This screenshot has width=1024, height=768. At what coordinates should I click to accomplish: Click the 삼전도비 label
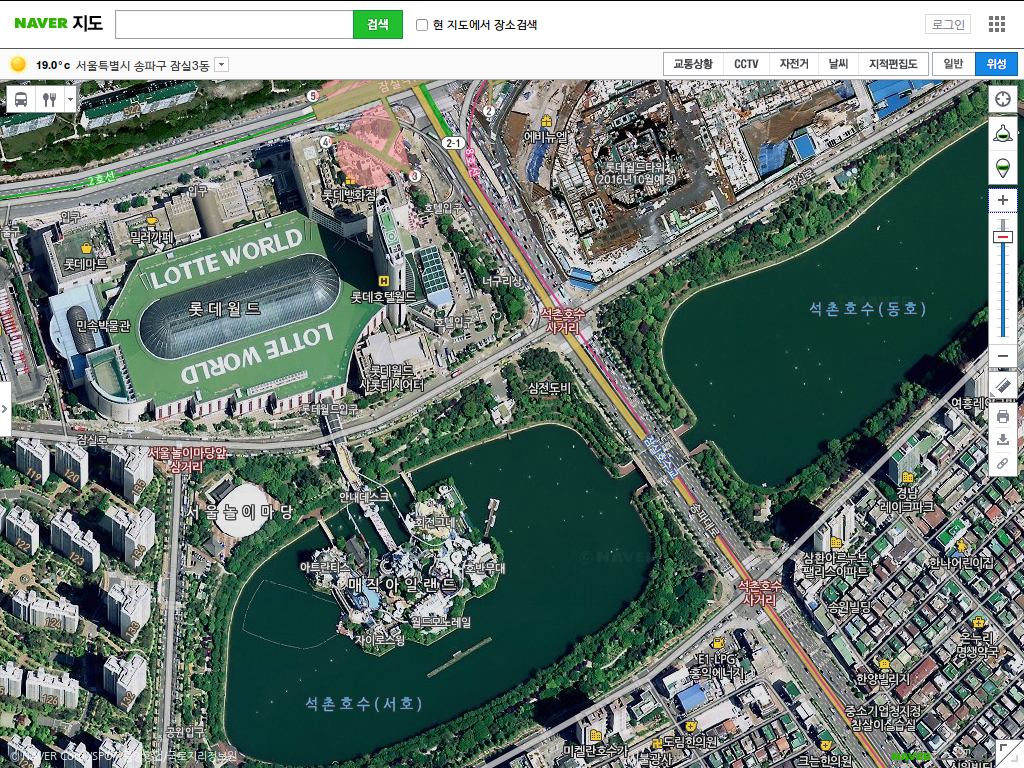[550, 388]
